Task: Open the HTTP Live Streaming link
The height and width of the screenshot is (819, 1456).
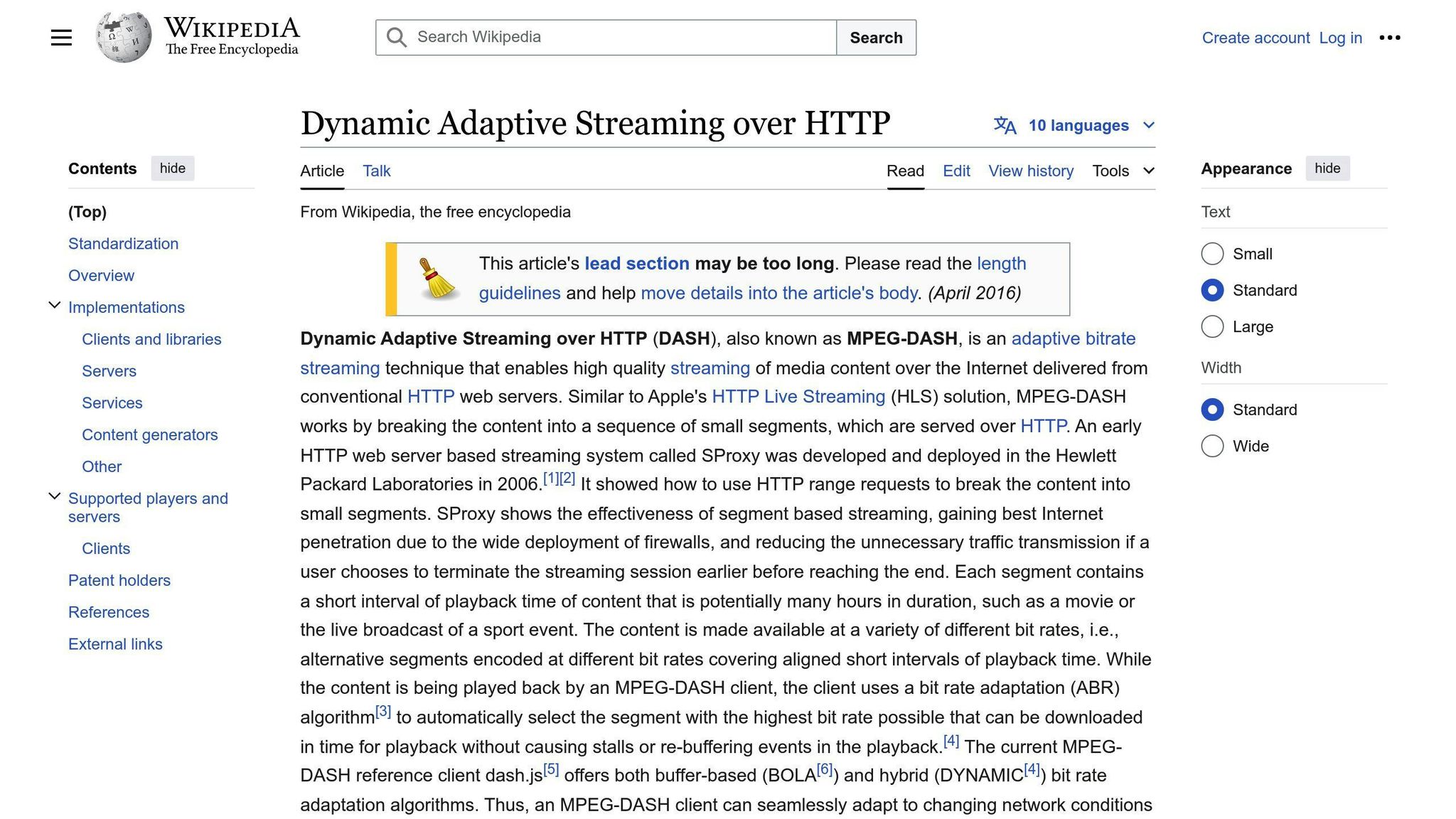Action: point(798,397)
